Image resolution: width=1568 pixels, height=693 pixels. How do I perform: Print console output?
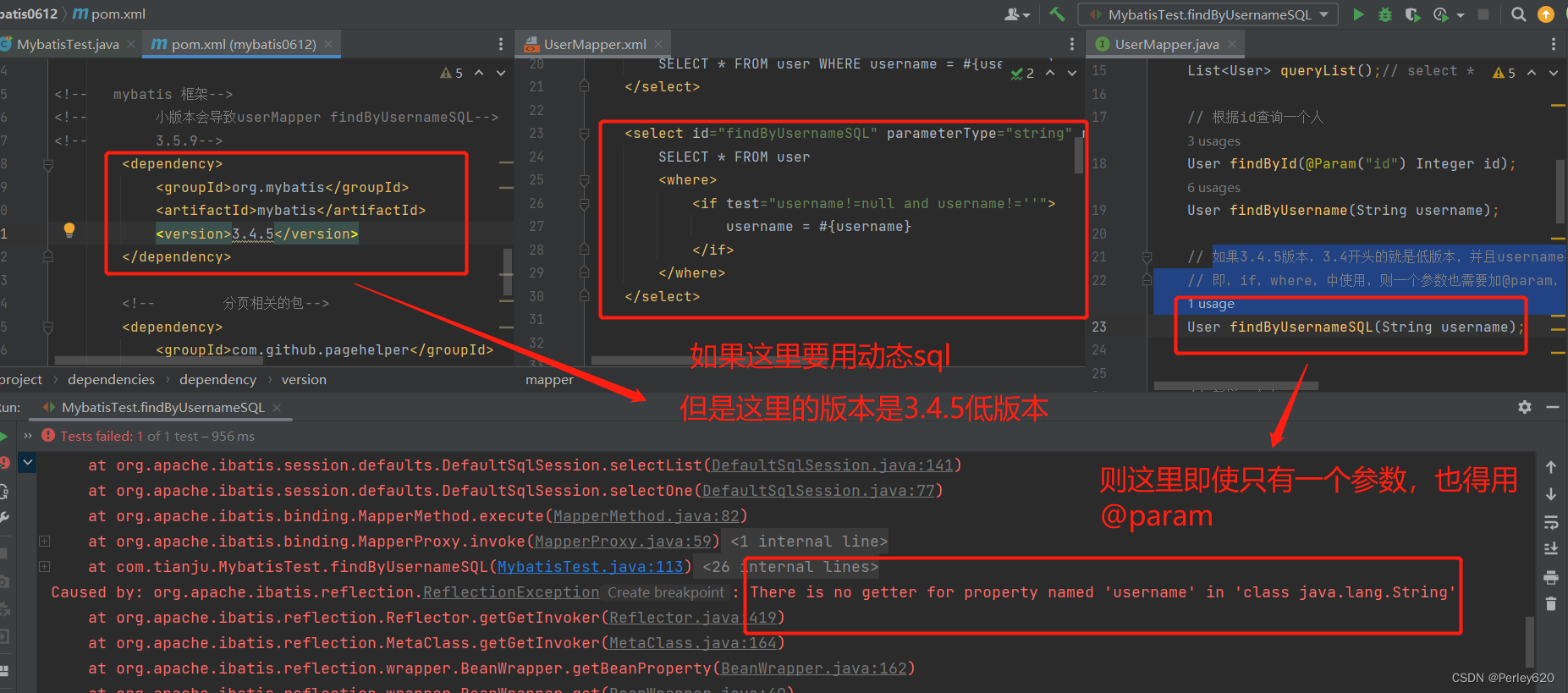coord(1551,577)
